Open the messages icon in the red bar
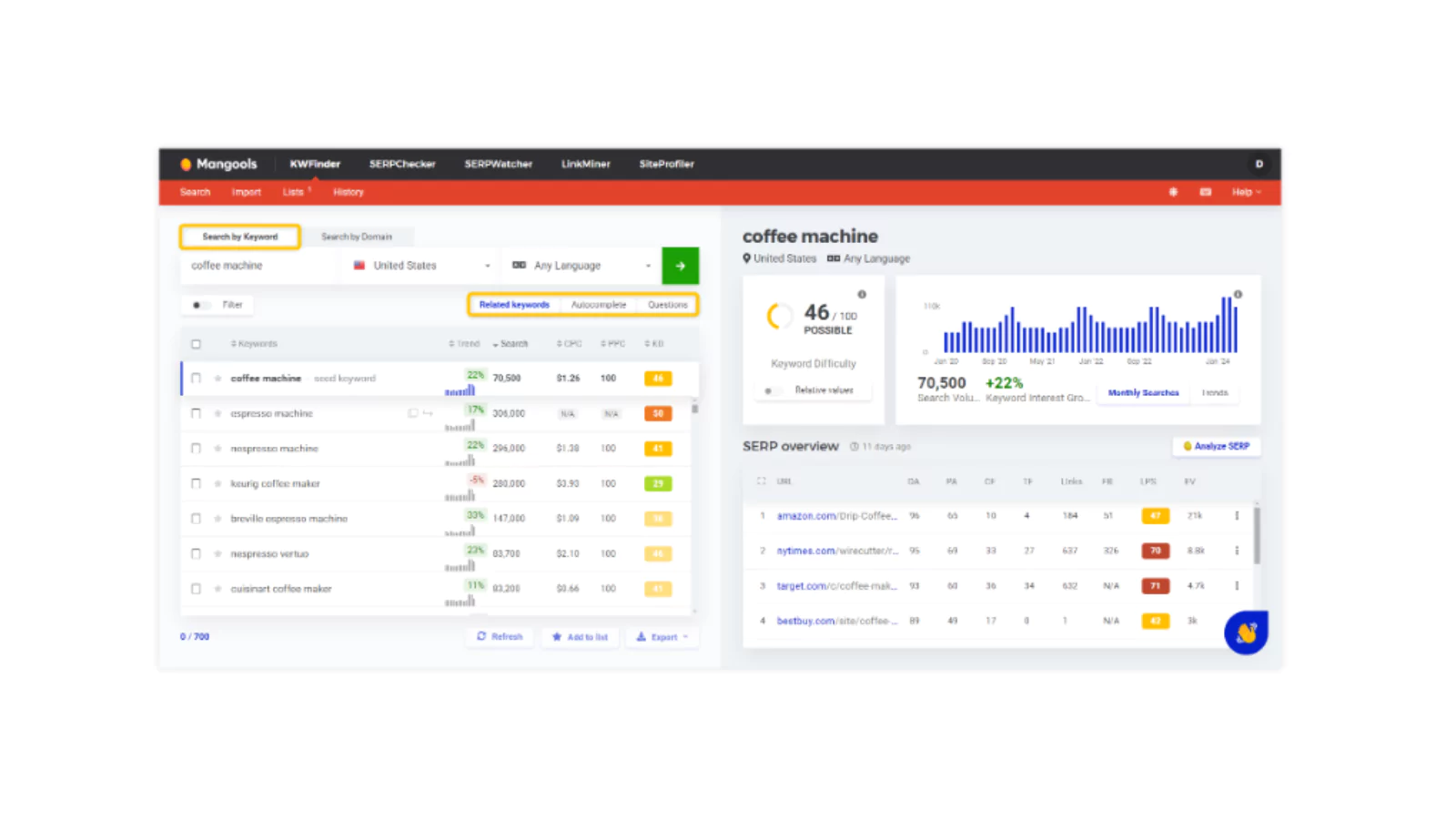 point(1205,192)
